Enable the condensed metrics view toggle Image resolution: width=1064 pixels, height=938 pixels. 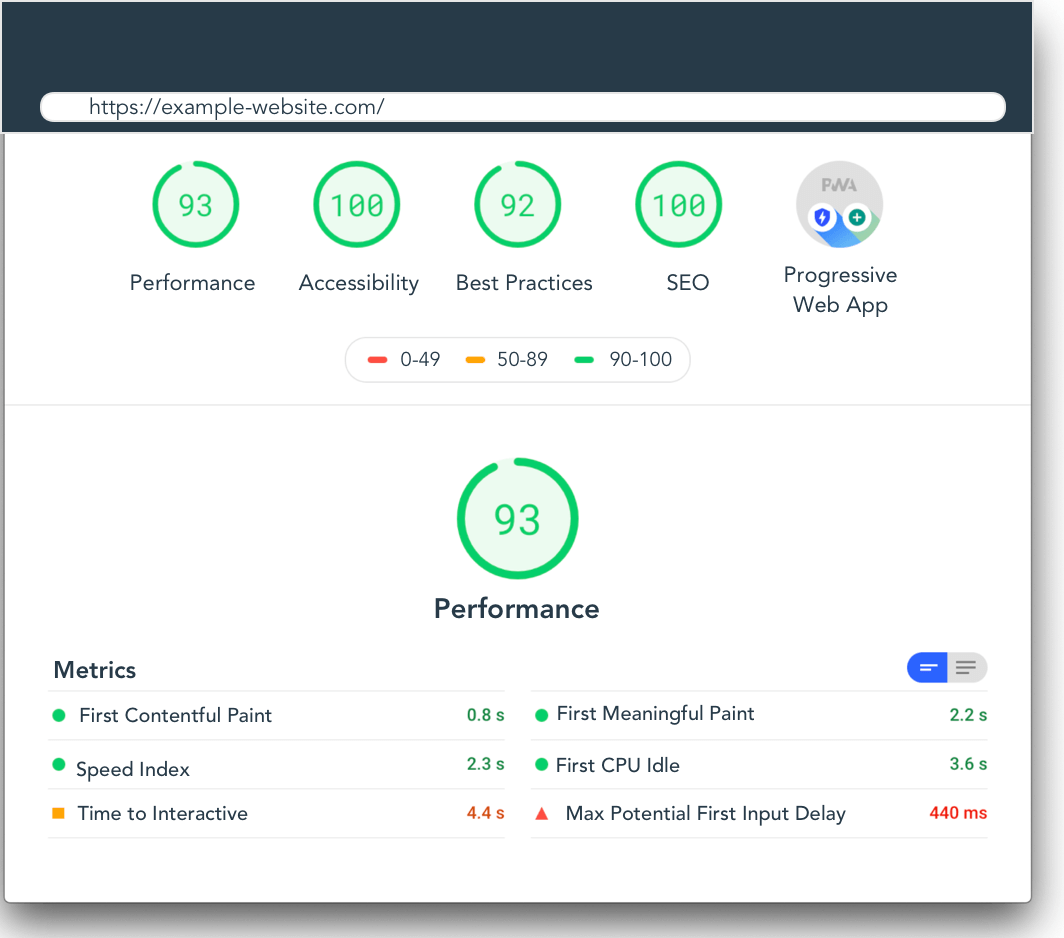click(x=927, y=667)
